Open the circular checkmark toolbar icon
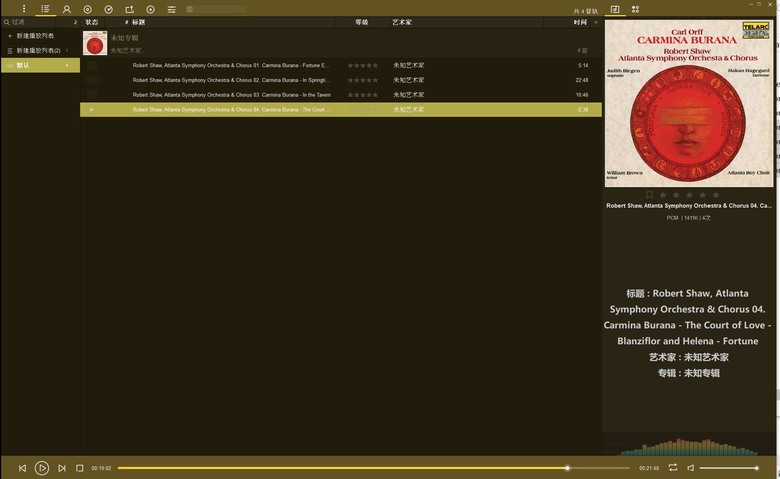This screenshot has width=780, height=479. (x=108, y=9)
